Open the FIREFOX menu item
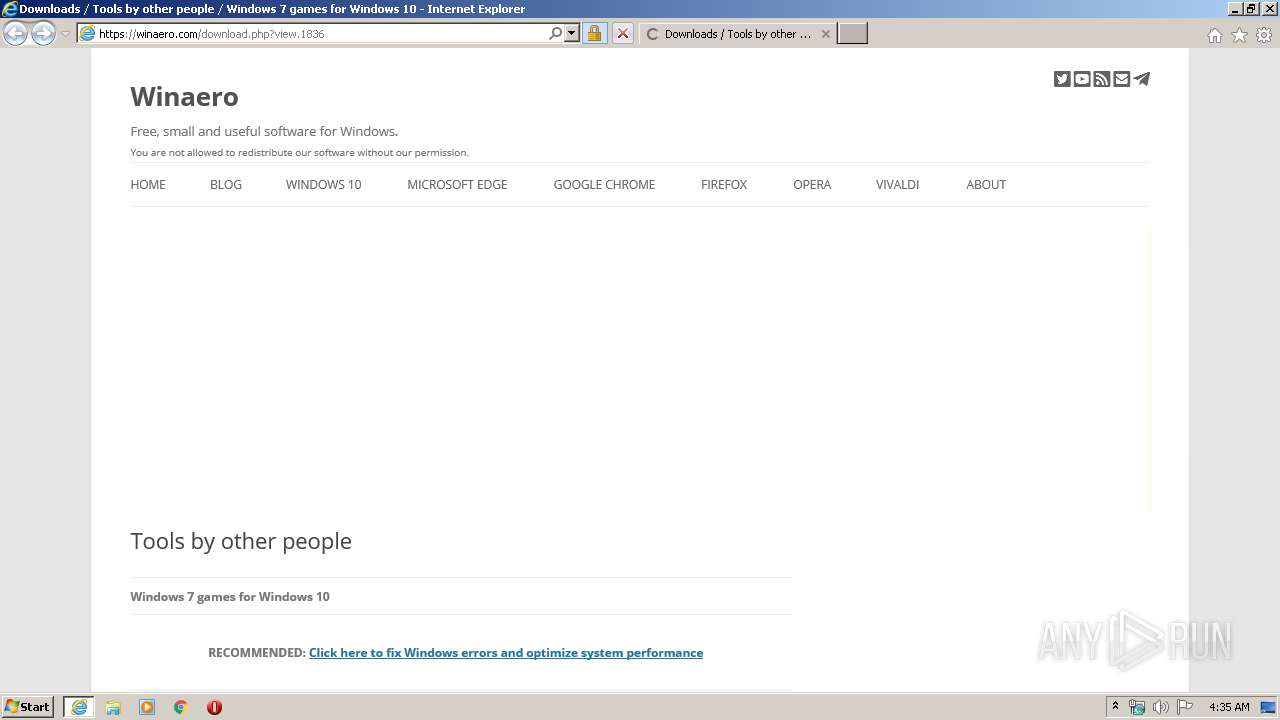 click(724, 184)
